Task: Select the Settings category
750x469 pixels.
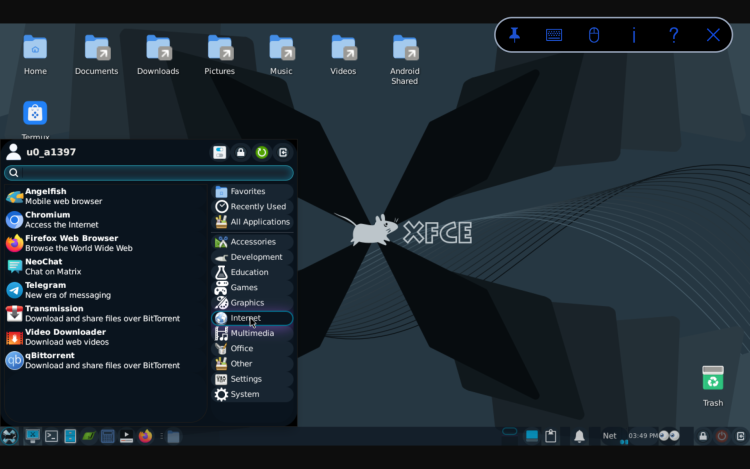Action: (x=252, y=379)
